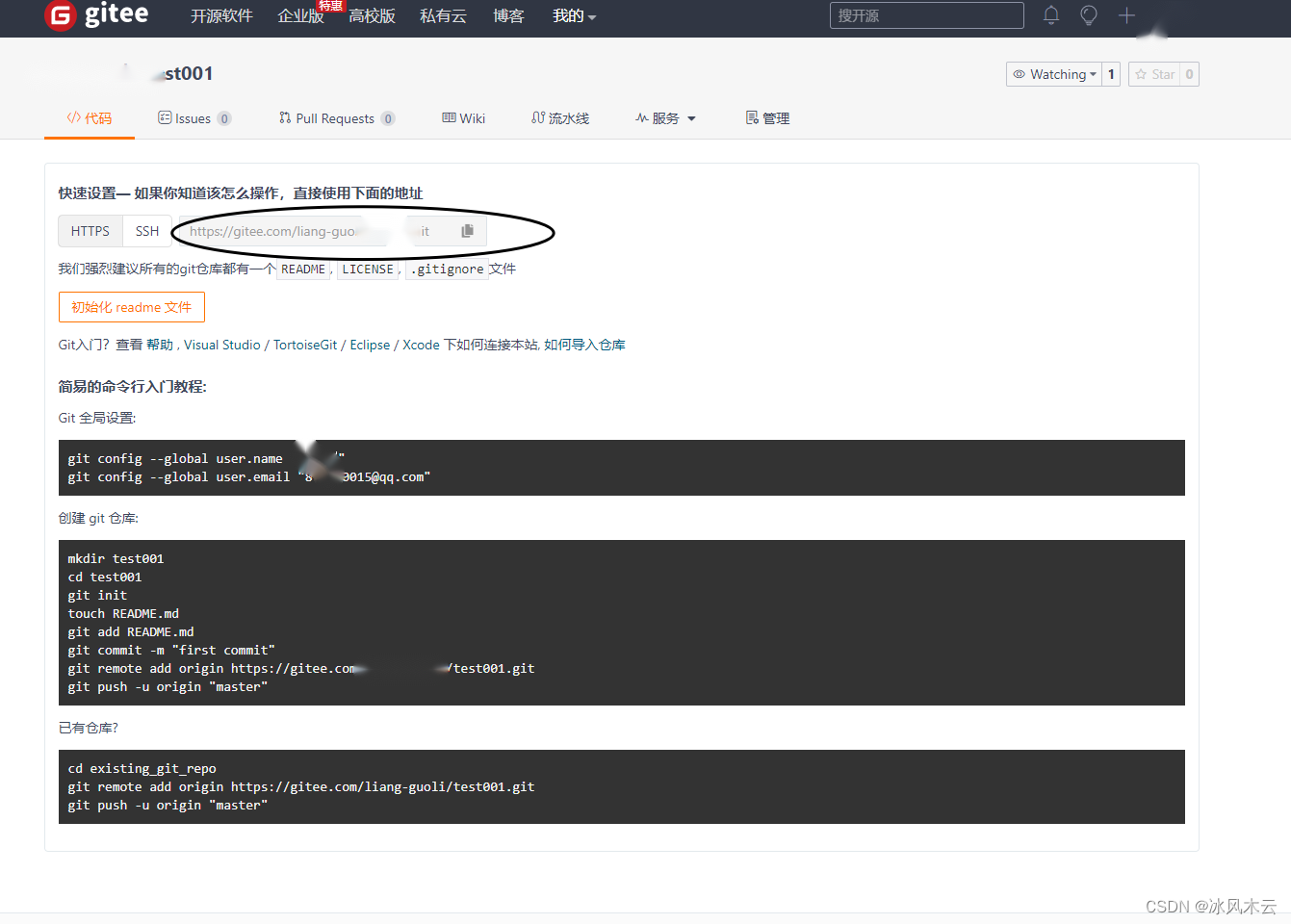The width and height of the screenshot is (1291, 924).
Task: Click the watchers count 1
Action: [1111, 74]
